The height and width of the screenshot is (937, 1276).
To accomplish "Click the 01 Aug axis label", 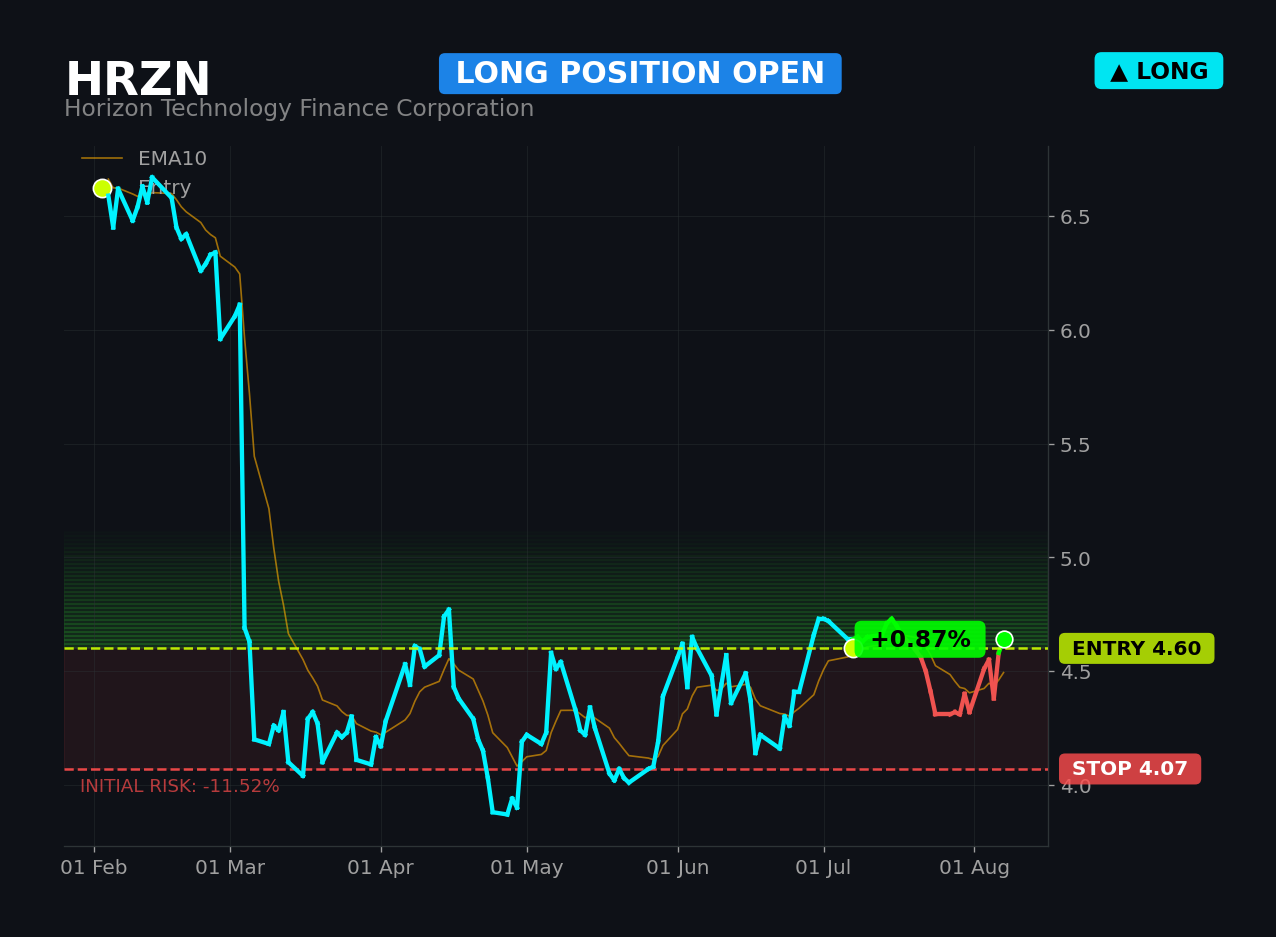I will pyautogui.click(x=974, y=868).
